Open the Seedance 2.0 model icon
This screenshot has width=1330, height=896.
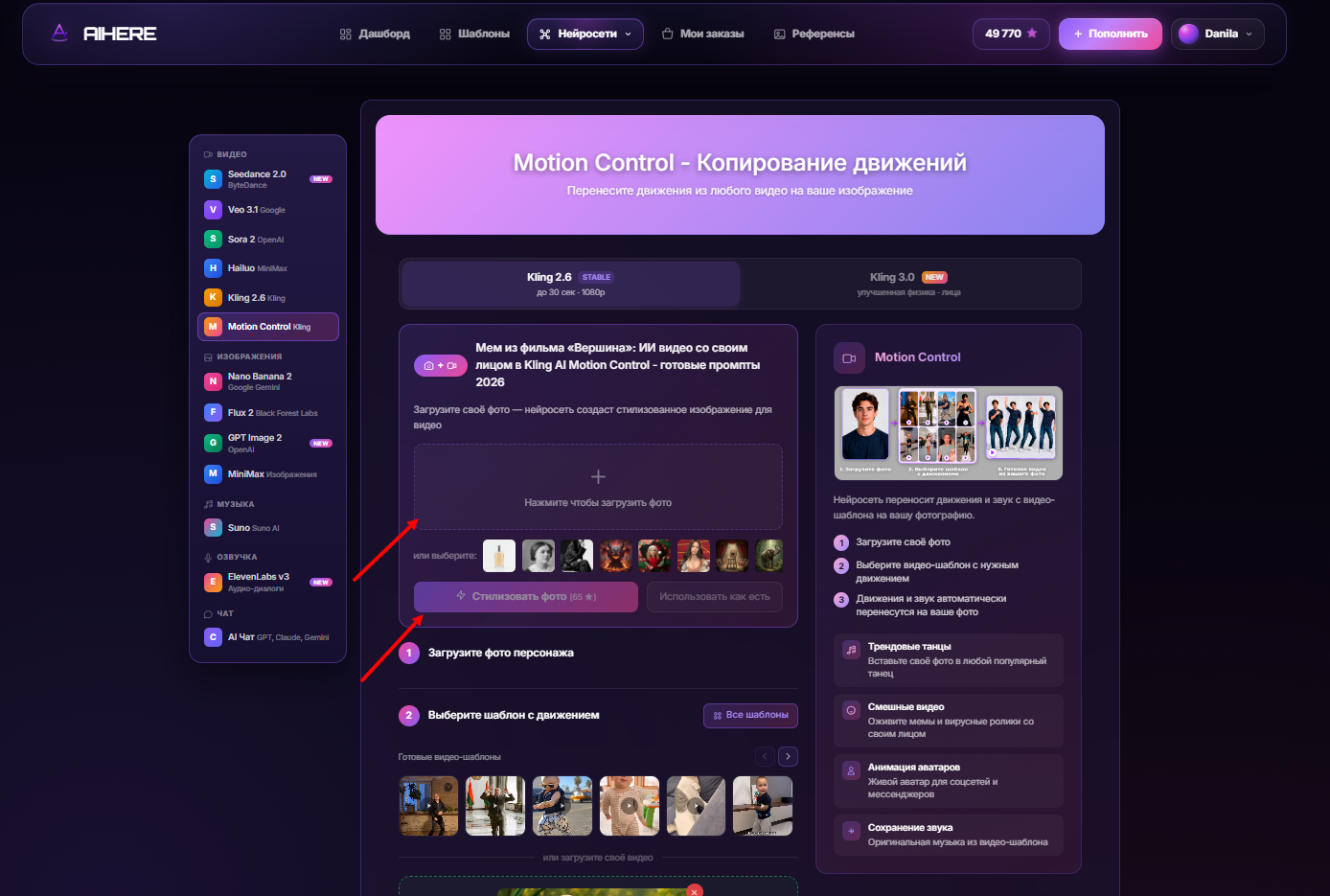click(213, 179)
